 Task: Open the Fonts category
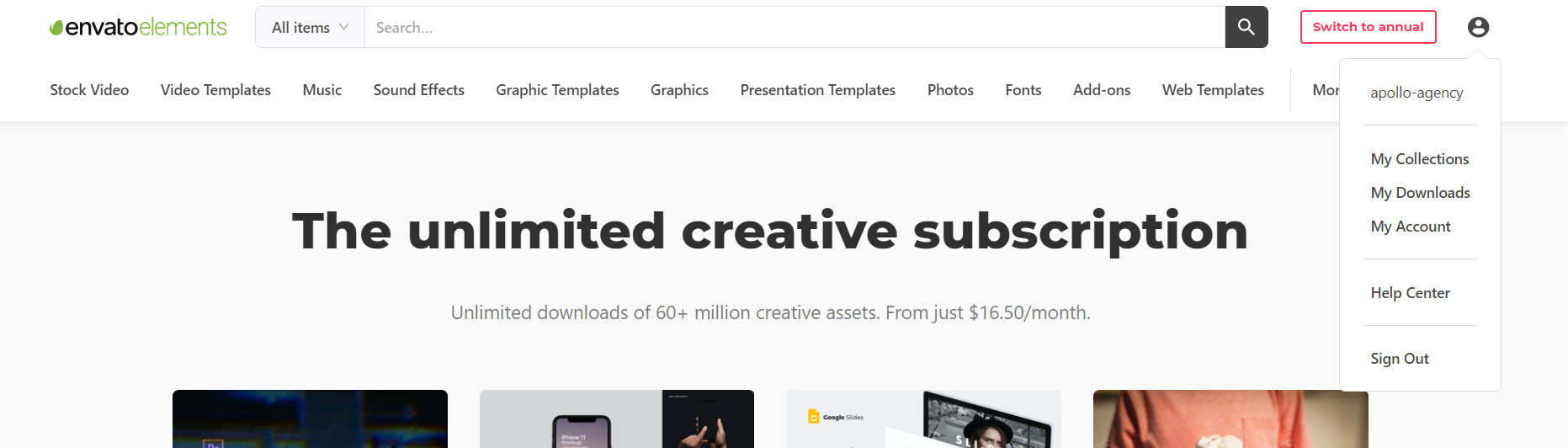pyautogui.click(x=1023, y=90)
